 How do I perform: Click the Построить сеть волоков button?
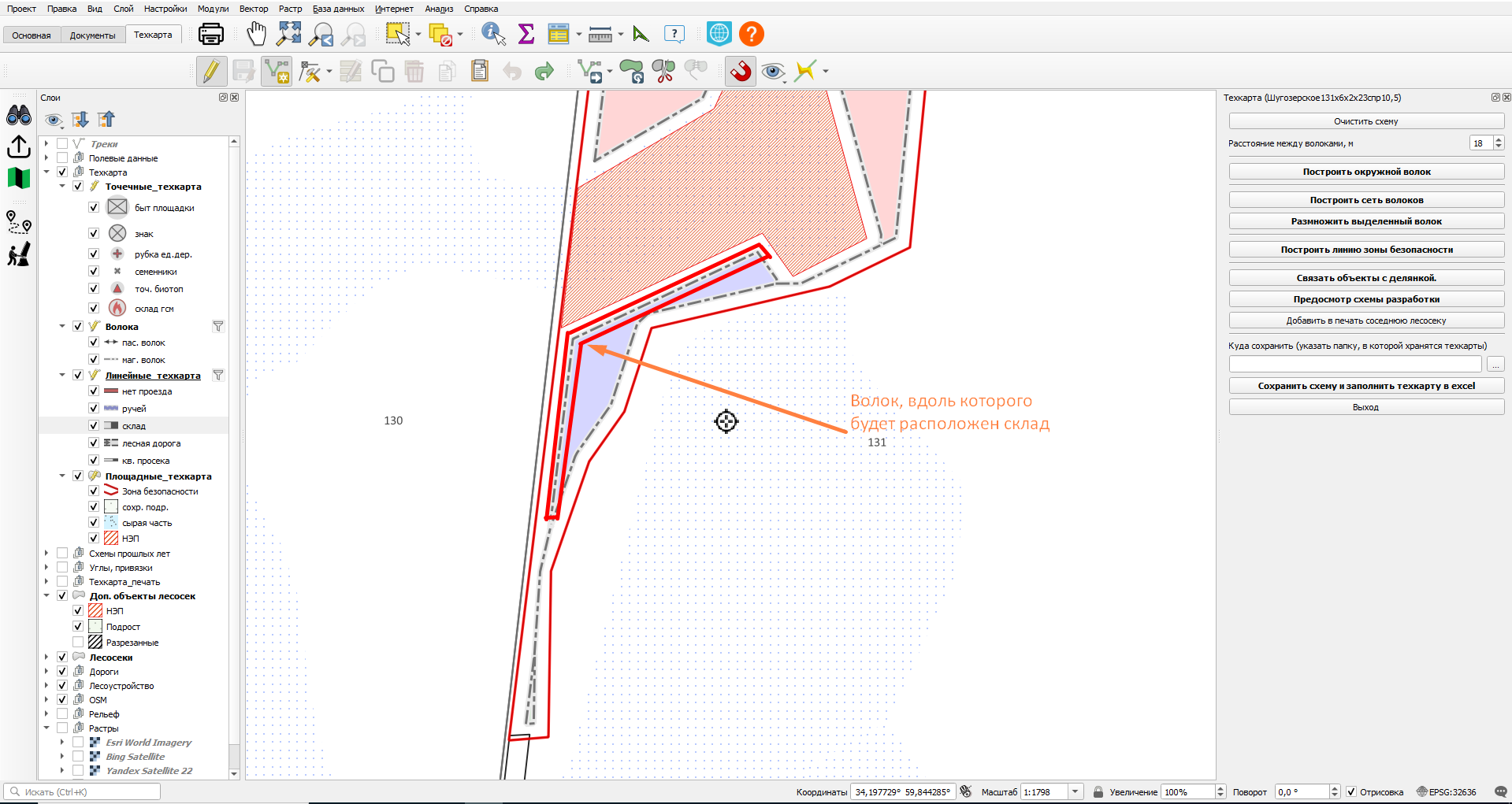(x=1365, y=200)
